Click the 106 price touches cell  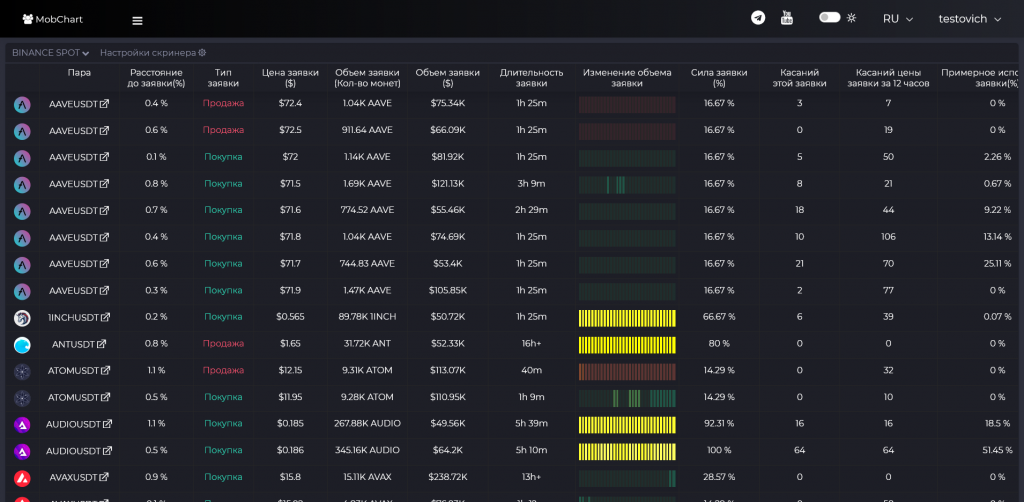888,236
